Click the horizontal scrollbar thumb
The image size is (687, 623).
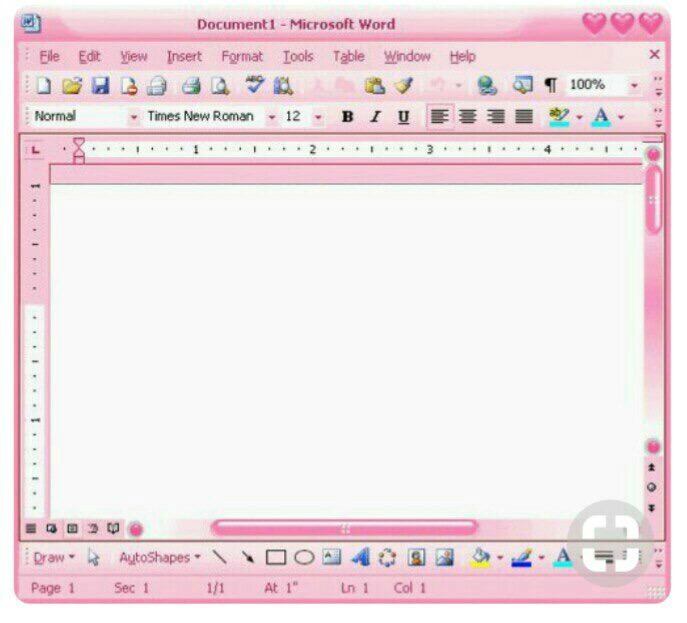pyautogui.click(x=344, y=528)
